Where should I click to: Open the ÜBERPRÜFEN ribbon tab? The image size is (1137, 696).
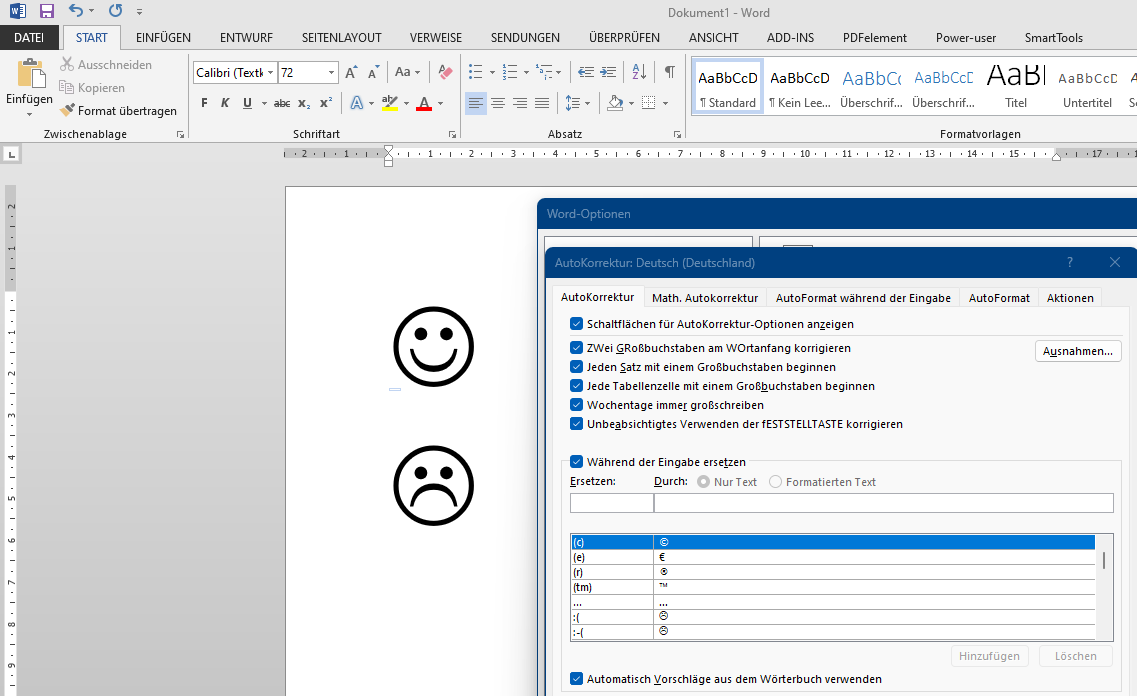pos(624,38)
